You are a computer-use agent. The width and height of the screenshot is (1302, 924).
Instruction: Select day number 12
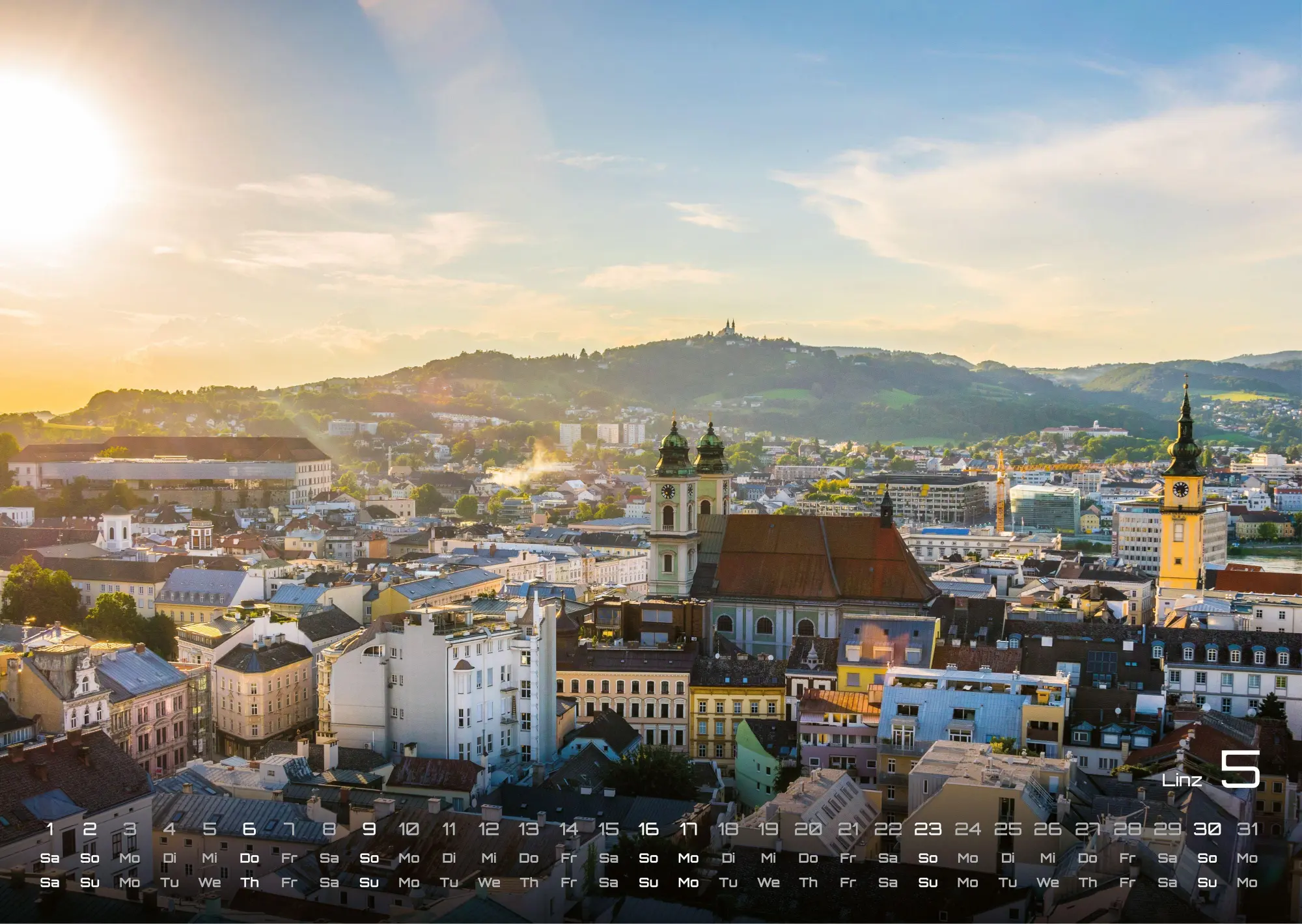click(x=489, y=829)
